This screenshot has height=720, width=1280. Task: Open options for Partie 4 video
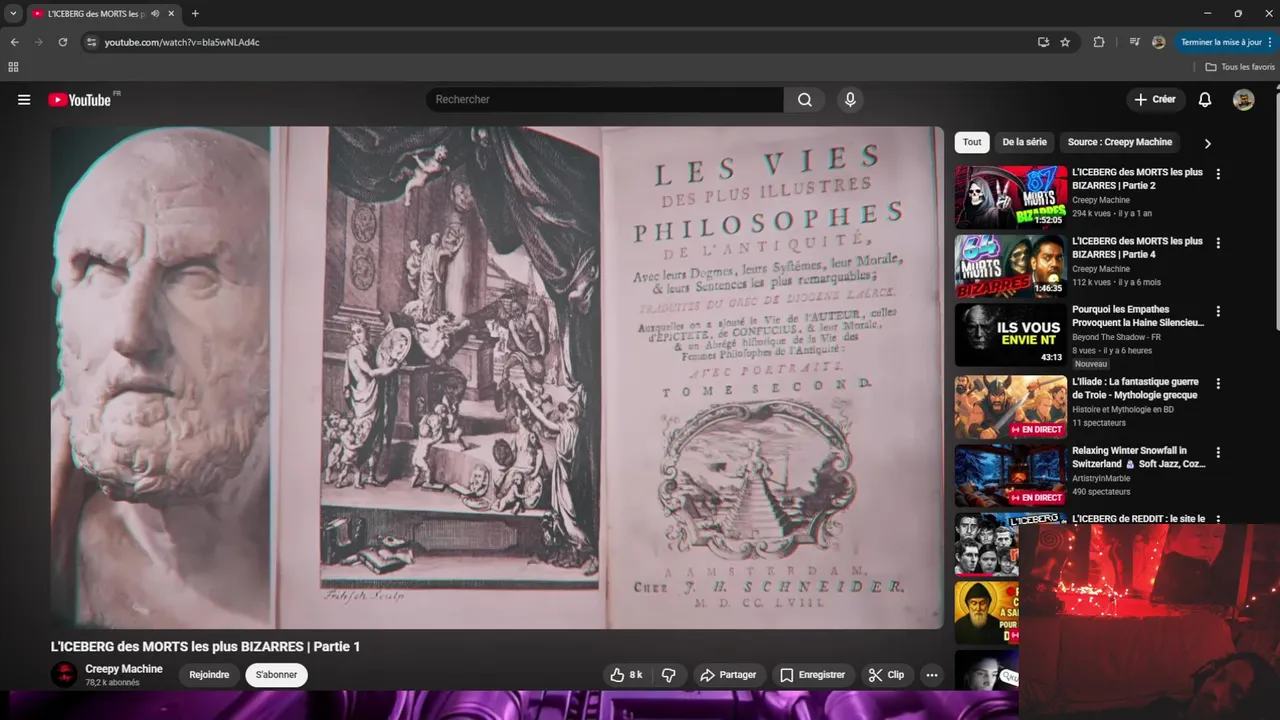(1218, 243)
